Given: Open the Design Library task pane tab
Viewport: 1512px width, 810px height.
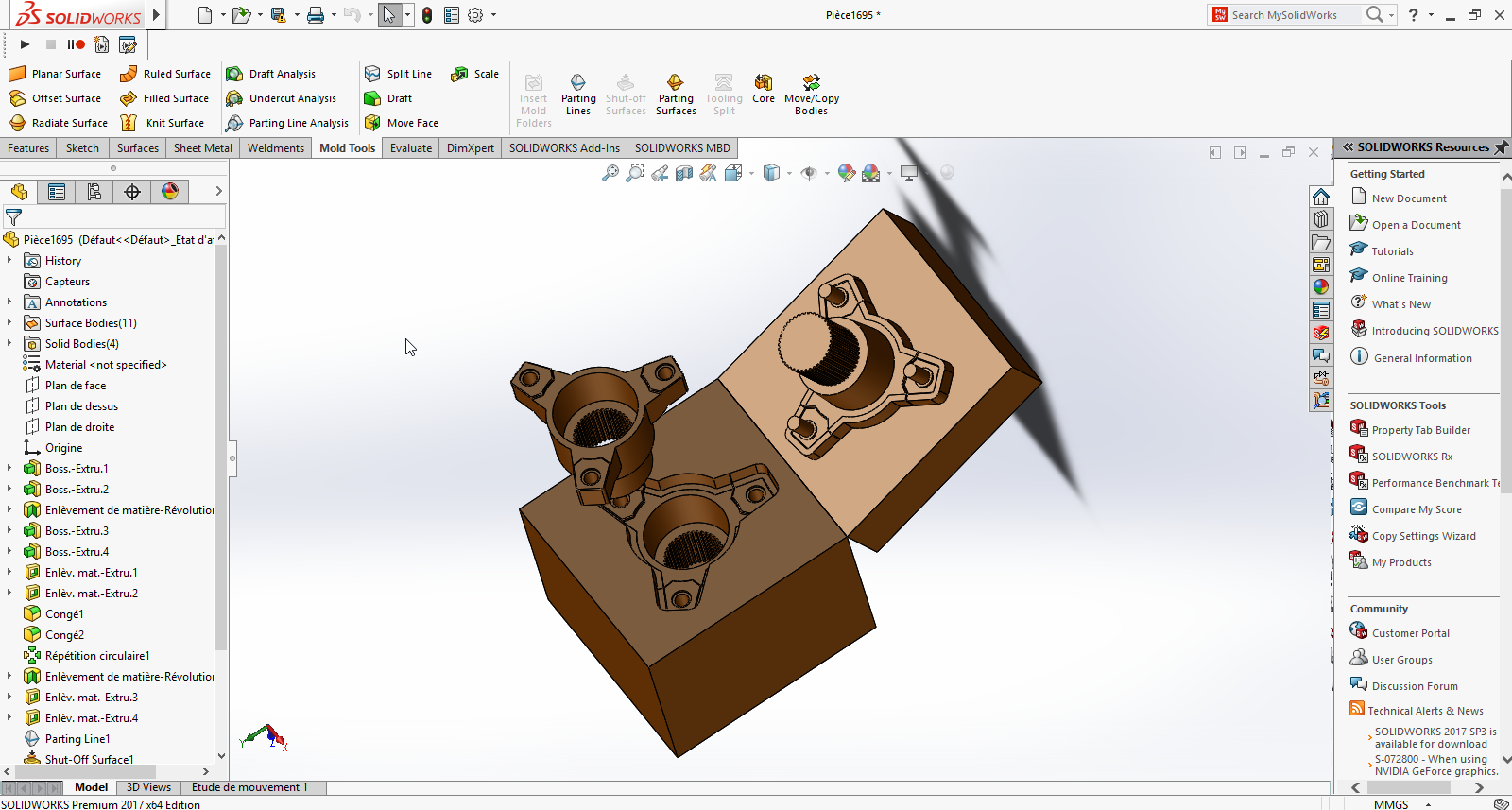Looking at the screenshot, I should coord(1321,219).
